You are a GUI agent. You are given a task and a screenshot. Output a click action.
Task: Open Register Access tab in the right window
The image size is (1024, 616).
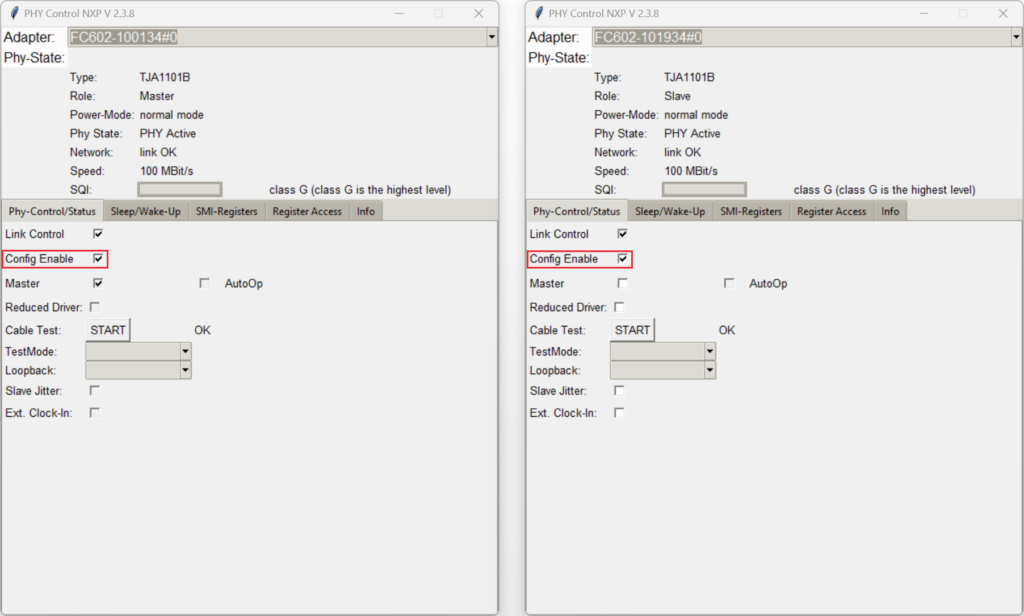tap(831, 211)
